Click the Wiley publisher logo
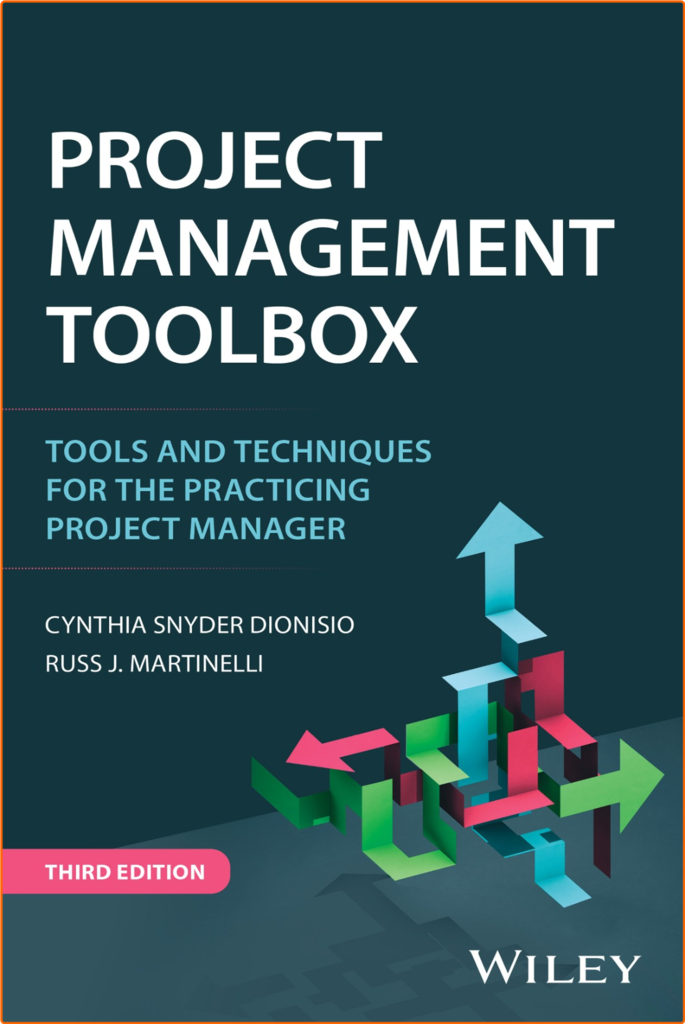The height and width of the screenshot is (1024, 685). pos(555,967)
